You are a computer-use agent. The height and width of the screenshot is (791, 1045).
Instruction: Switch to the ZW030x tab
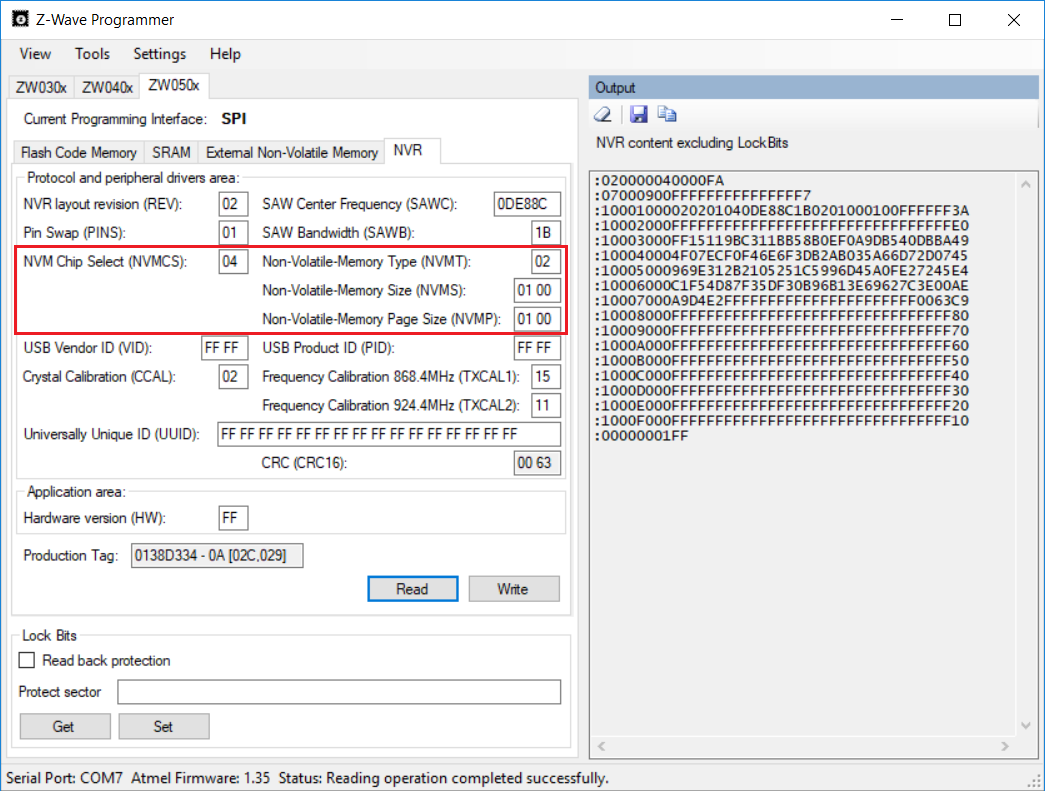[x=41, y=87]
